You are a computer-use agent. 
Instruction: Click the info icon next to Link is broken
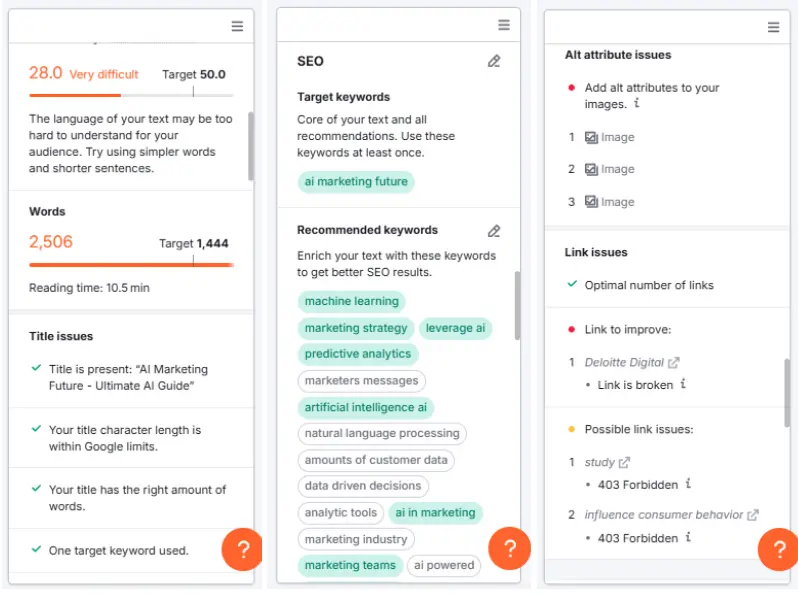(683, 384)
